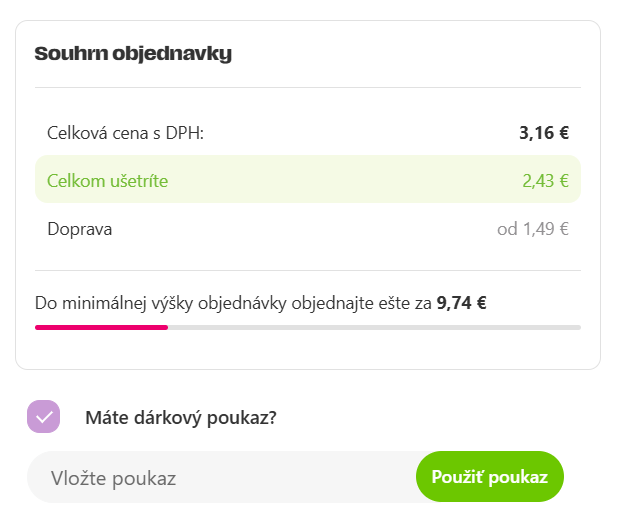
Task: Click the bold remaining amount 9,74 €
Action: pyautogui.click(x=461, y=301)
